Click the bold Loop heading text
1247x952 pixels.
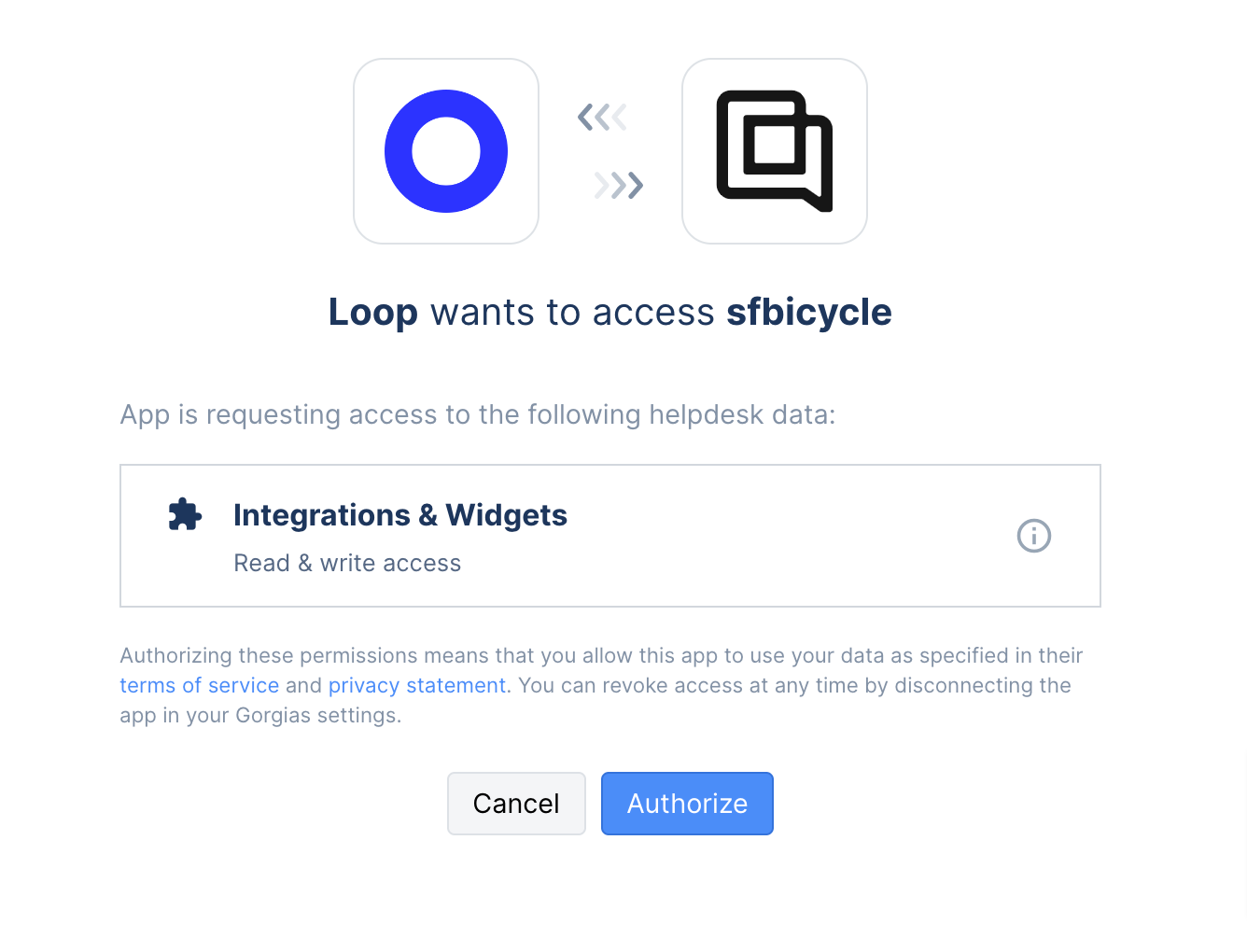[x=372, y=312]
